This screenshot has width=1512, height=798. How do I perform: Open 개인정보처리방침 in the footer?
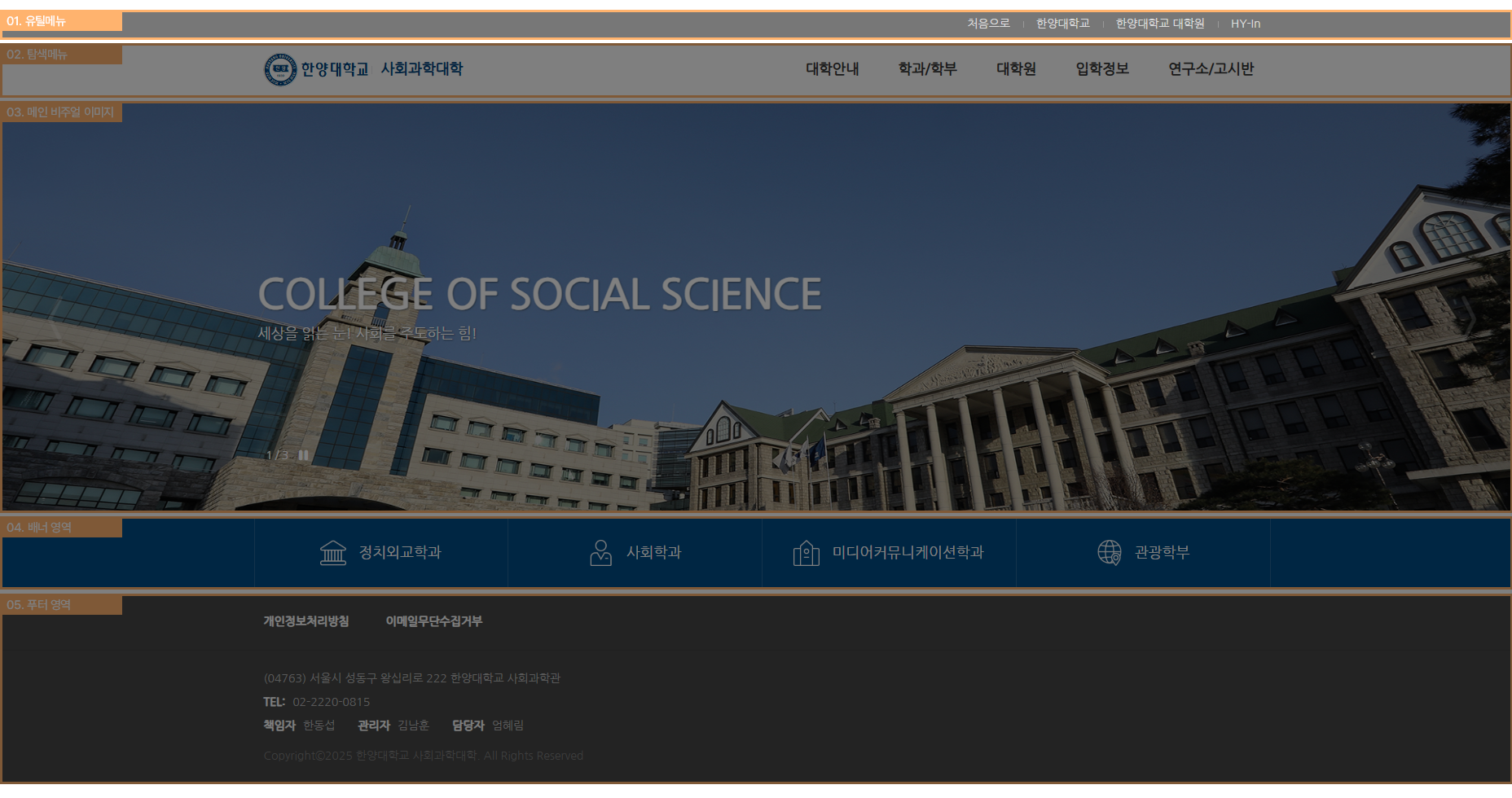click(x=305, y=621)
